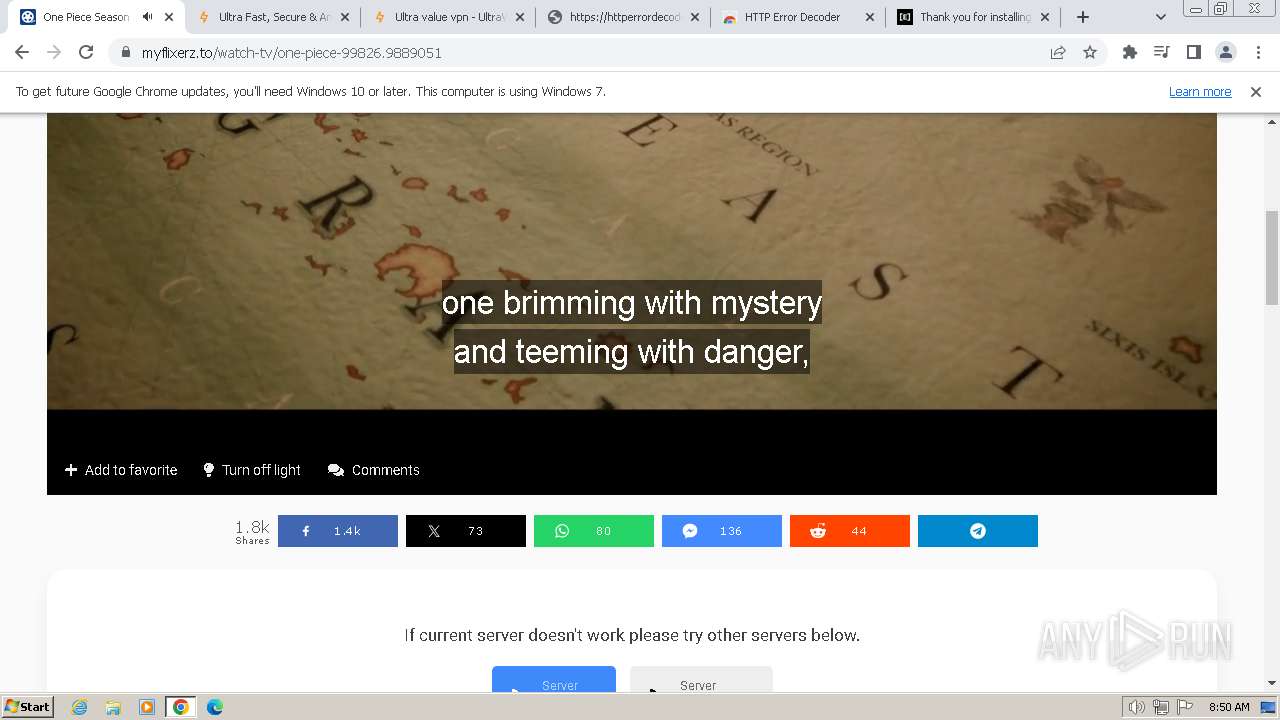Open the Chrome profile avatar
The width and height of the screenshot is (1280, 720).
(1225, 53)
